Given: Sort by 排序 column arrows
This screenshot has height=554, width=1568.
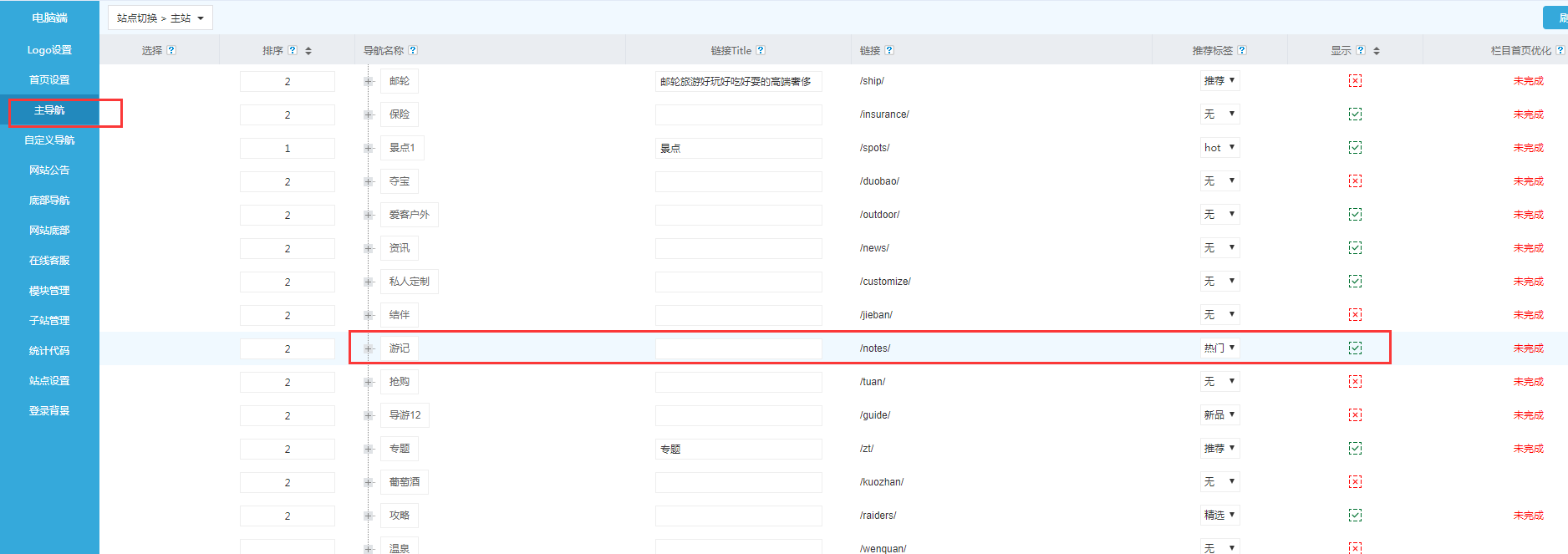Looking at the screenshot, I should pyautogui.click(x=308, y=51).
